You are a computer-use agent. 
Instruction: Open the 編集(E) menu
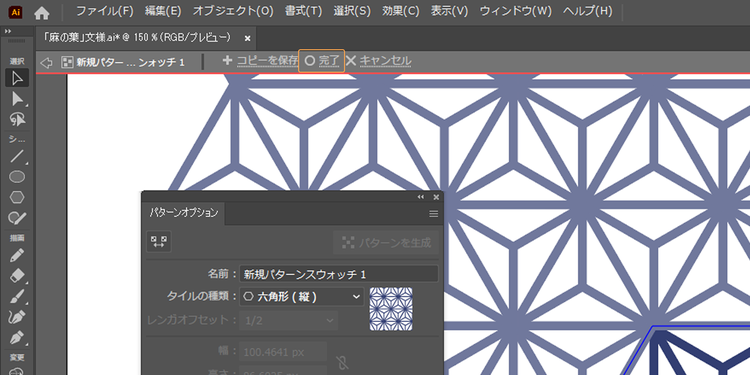[163, 11]
